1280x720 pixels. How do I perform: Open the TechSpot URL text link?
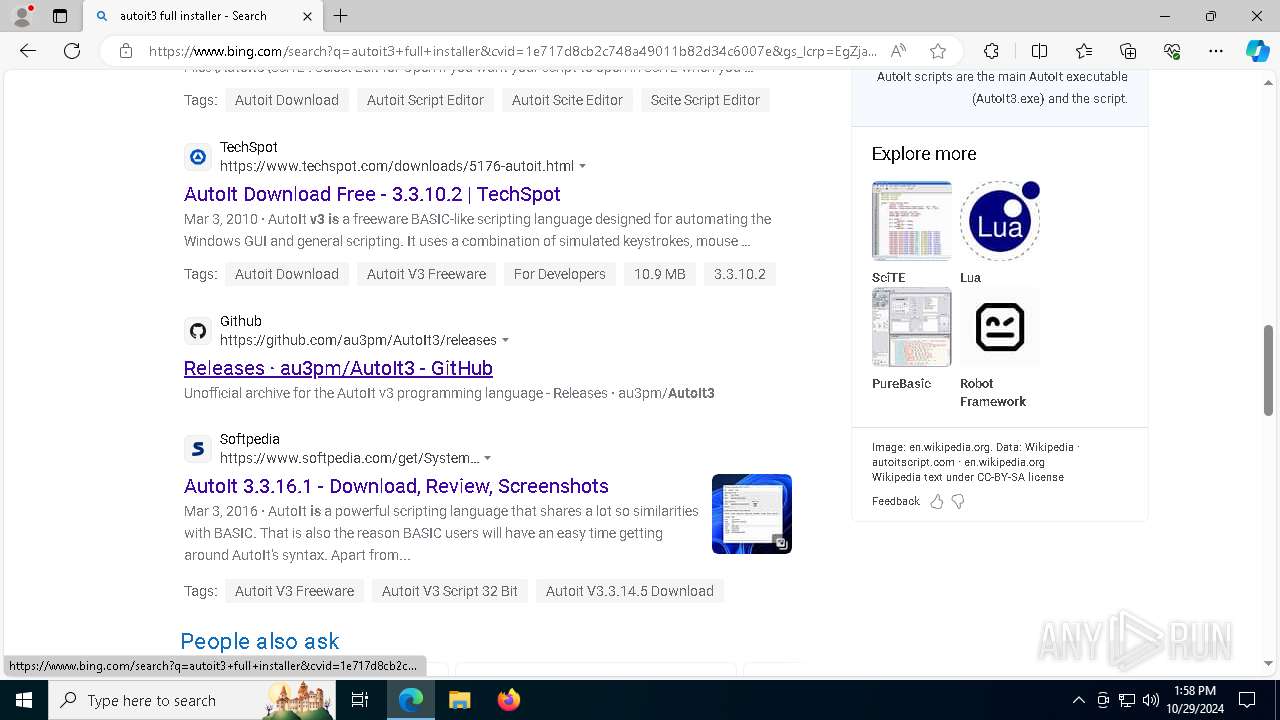[397, 166]
